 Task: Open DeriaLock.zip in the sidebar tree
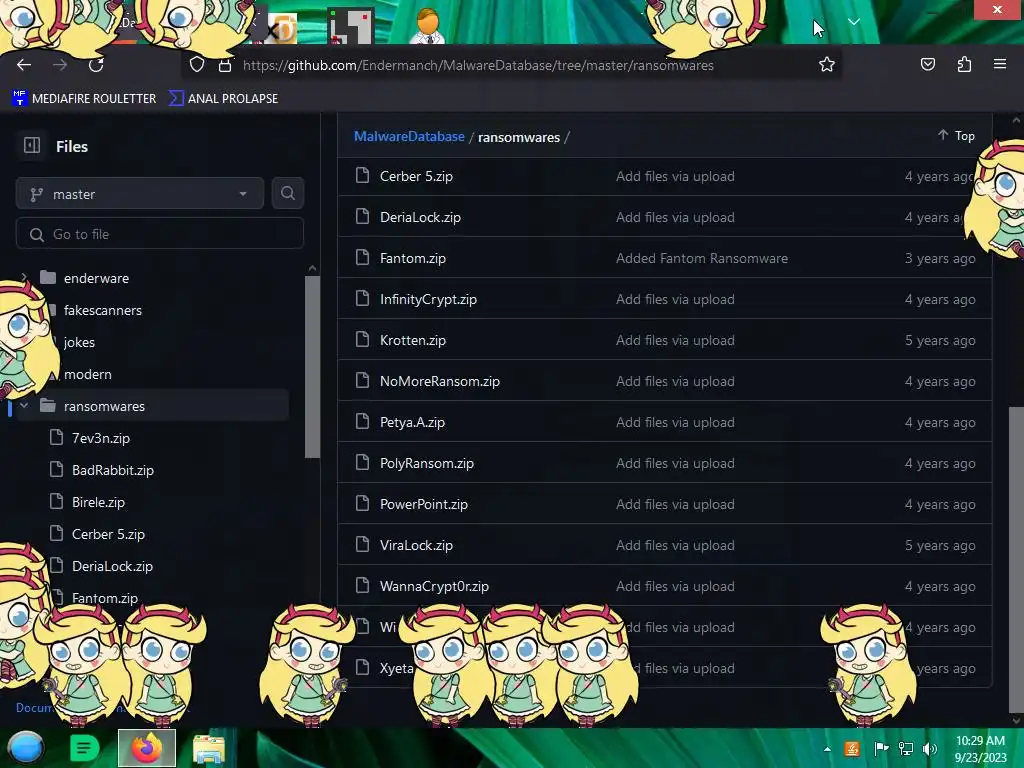(x=112, y=566)
